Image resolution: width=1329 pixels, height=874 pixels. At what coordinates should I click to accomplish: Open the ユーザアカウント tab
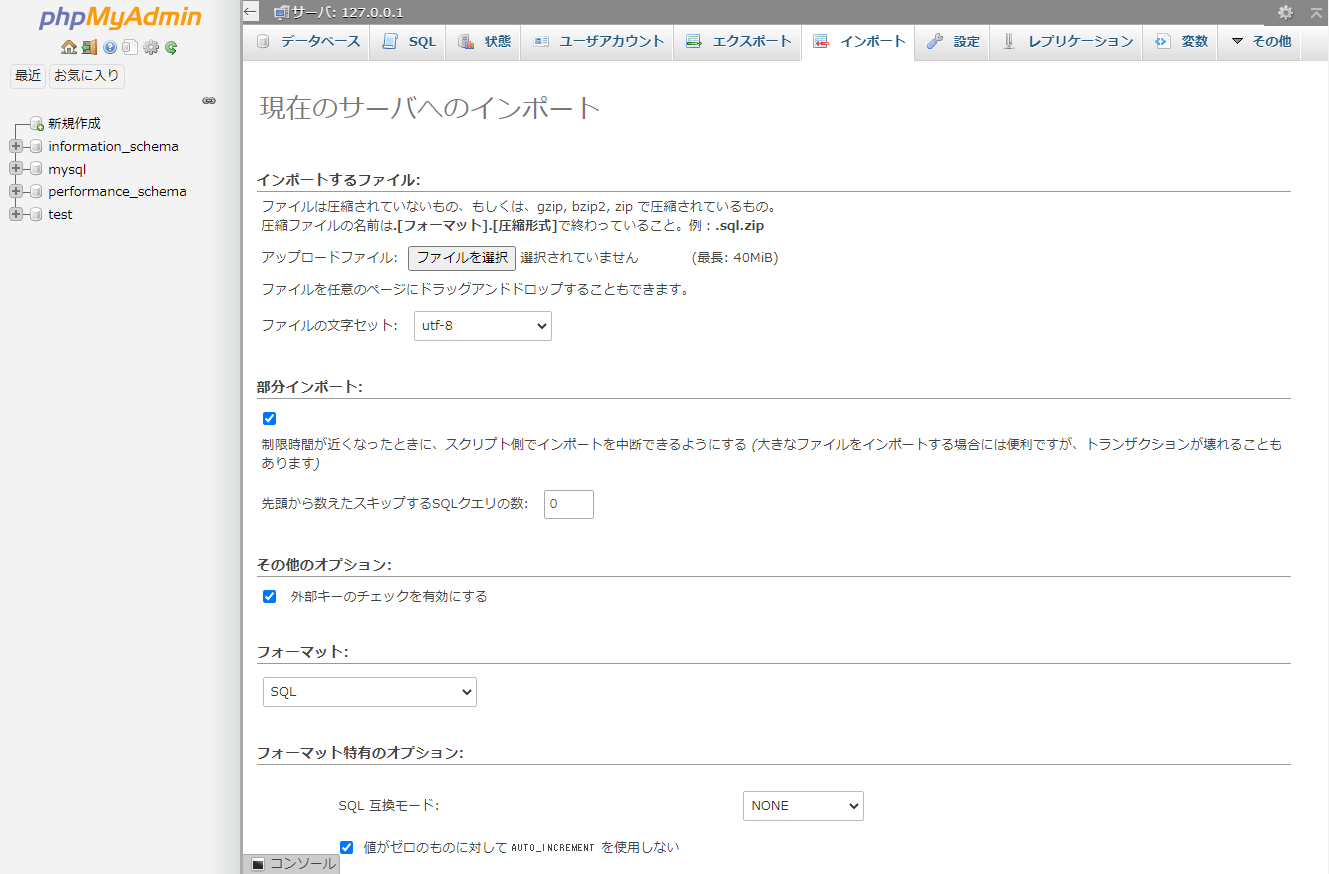[x=598, y=42]
